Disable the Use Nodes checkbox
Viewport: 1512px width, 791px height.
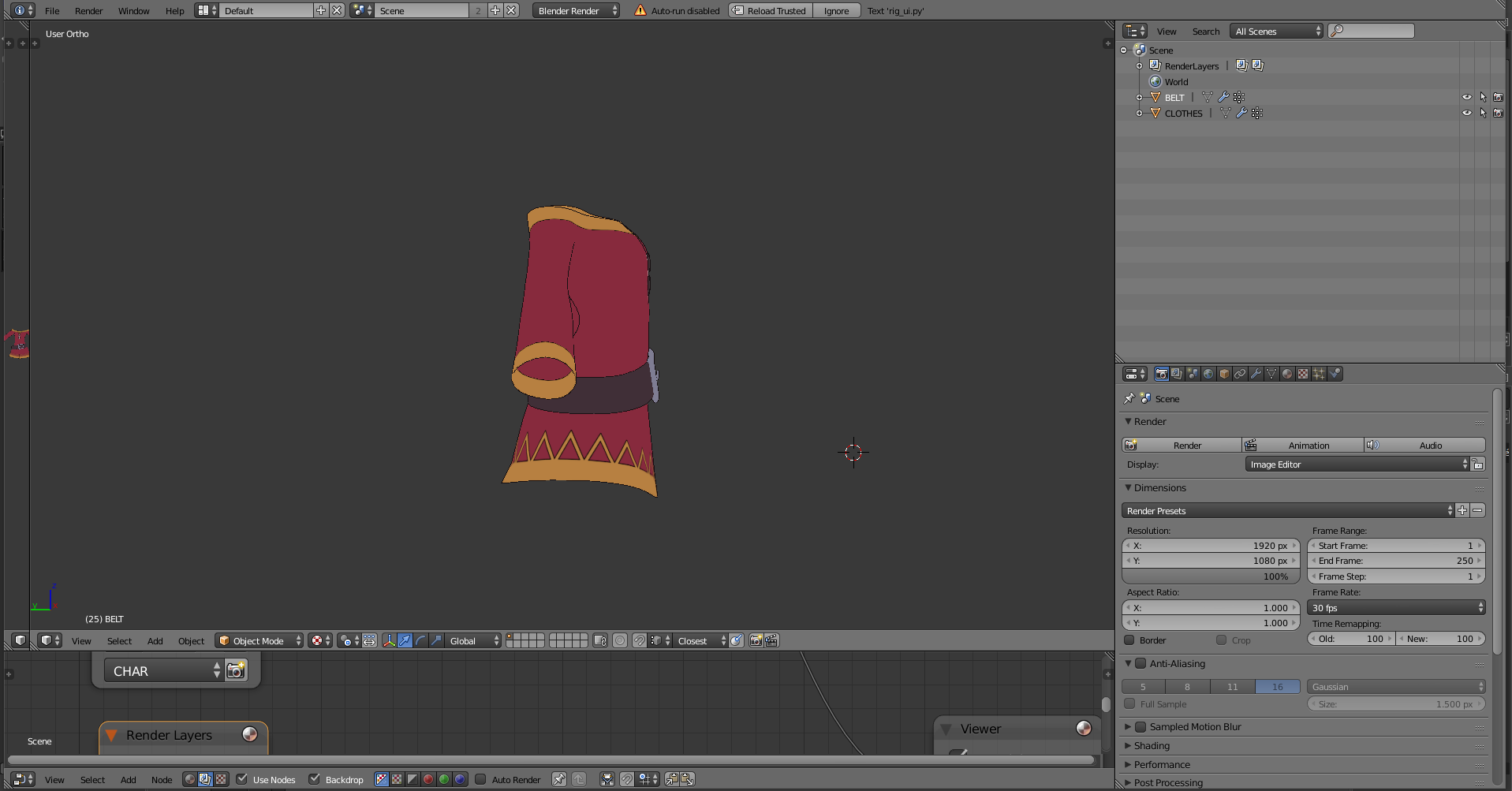click(242, 779)
